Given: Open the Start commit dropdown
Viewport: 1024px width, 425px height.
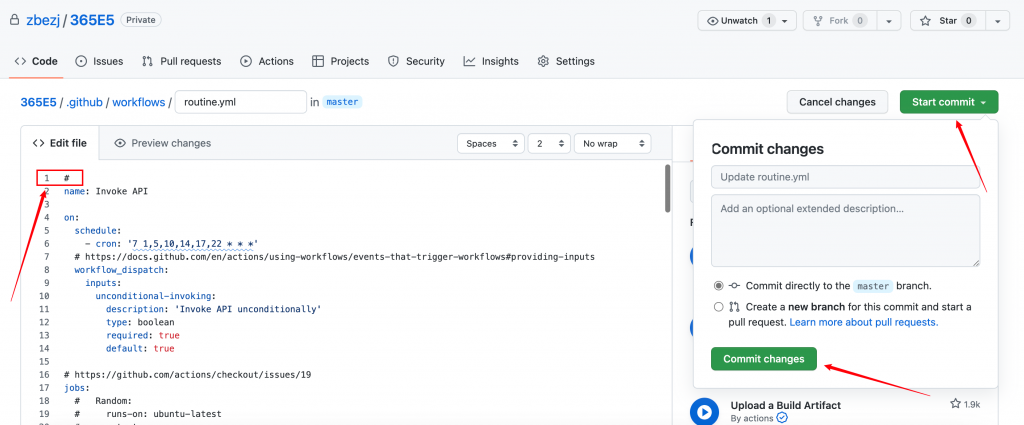Looking at the screenshot, I should coord(948,102).
